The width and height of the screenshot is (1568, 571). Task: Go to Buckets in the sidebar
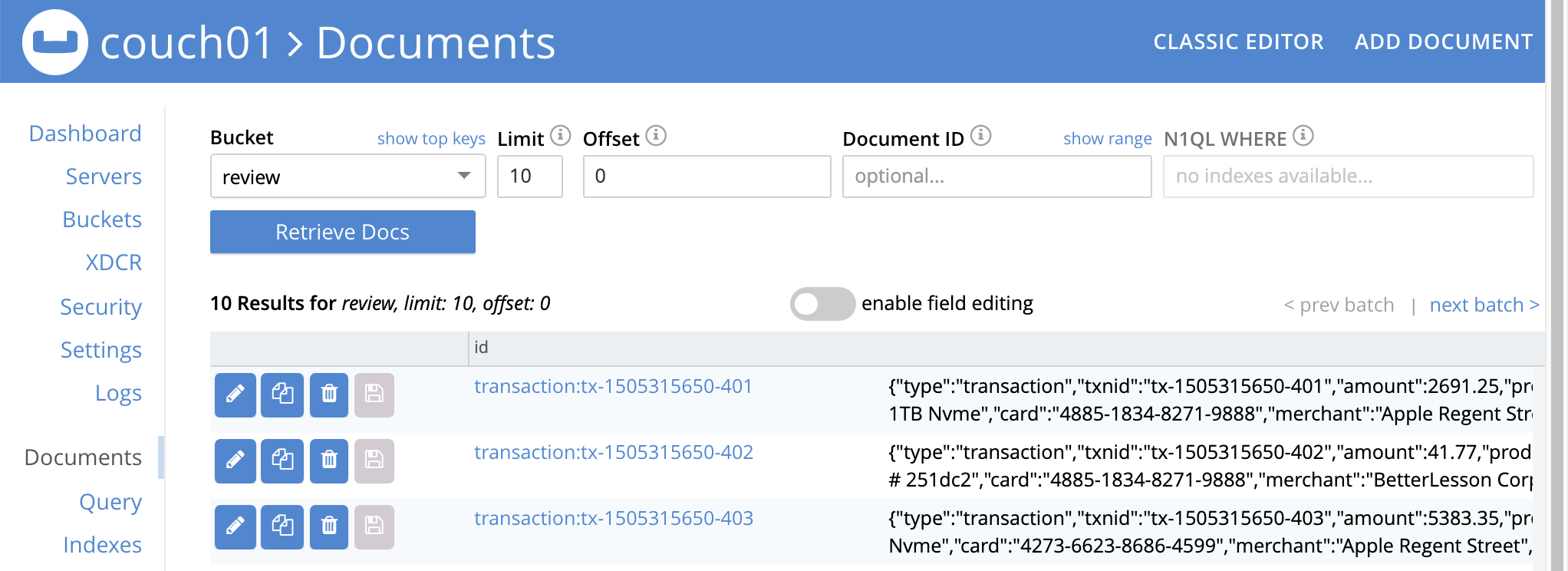tap(102, 219)
